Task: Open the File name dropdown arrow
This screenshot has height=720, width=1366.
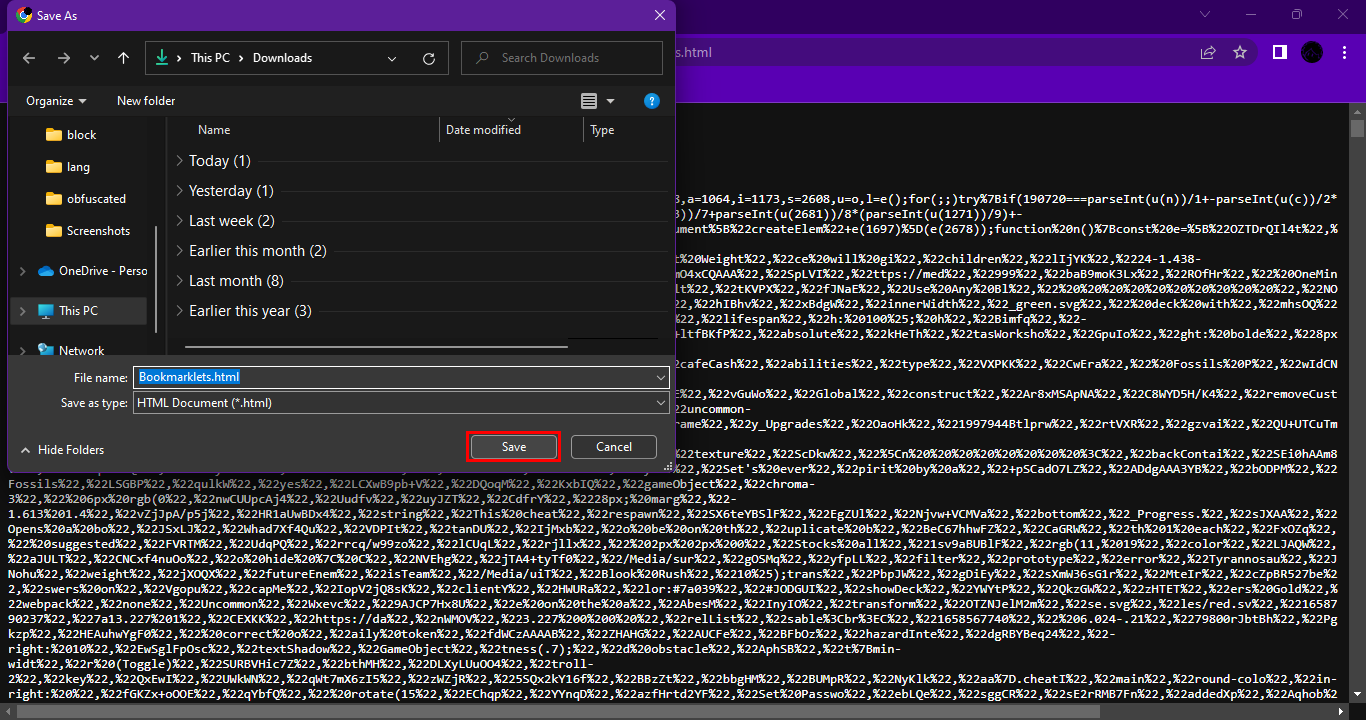Action: click(x=660, y=377)
